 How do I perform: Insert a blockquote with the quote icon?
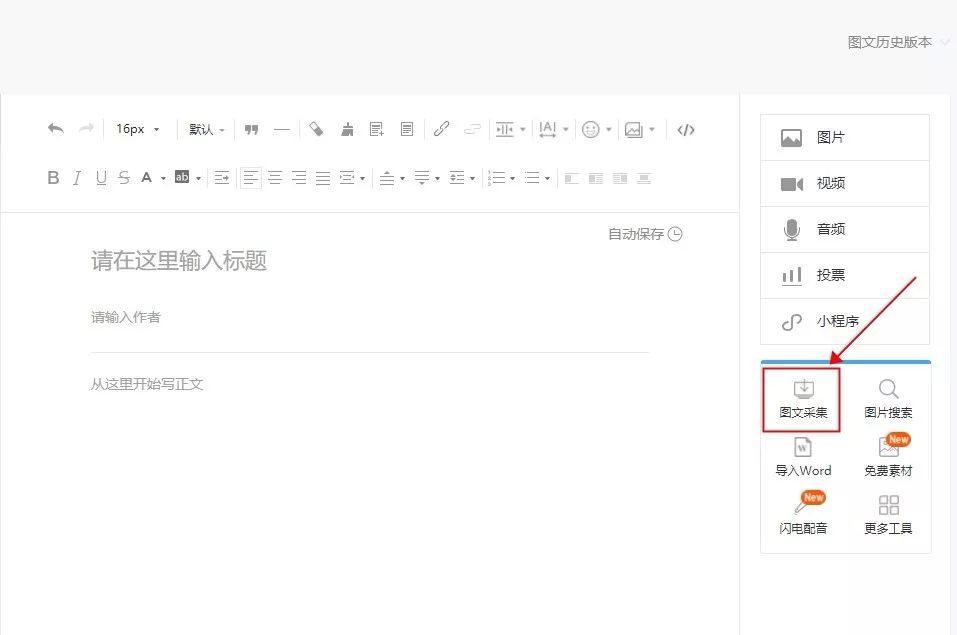click(252, 129)
